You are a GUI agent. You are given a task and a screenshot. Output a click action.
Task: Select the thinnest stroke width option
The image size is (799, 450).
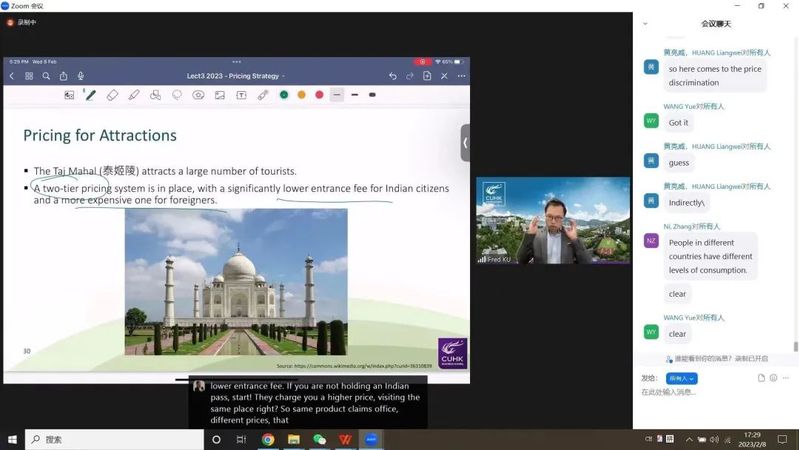tap(337, 95)
